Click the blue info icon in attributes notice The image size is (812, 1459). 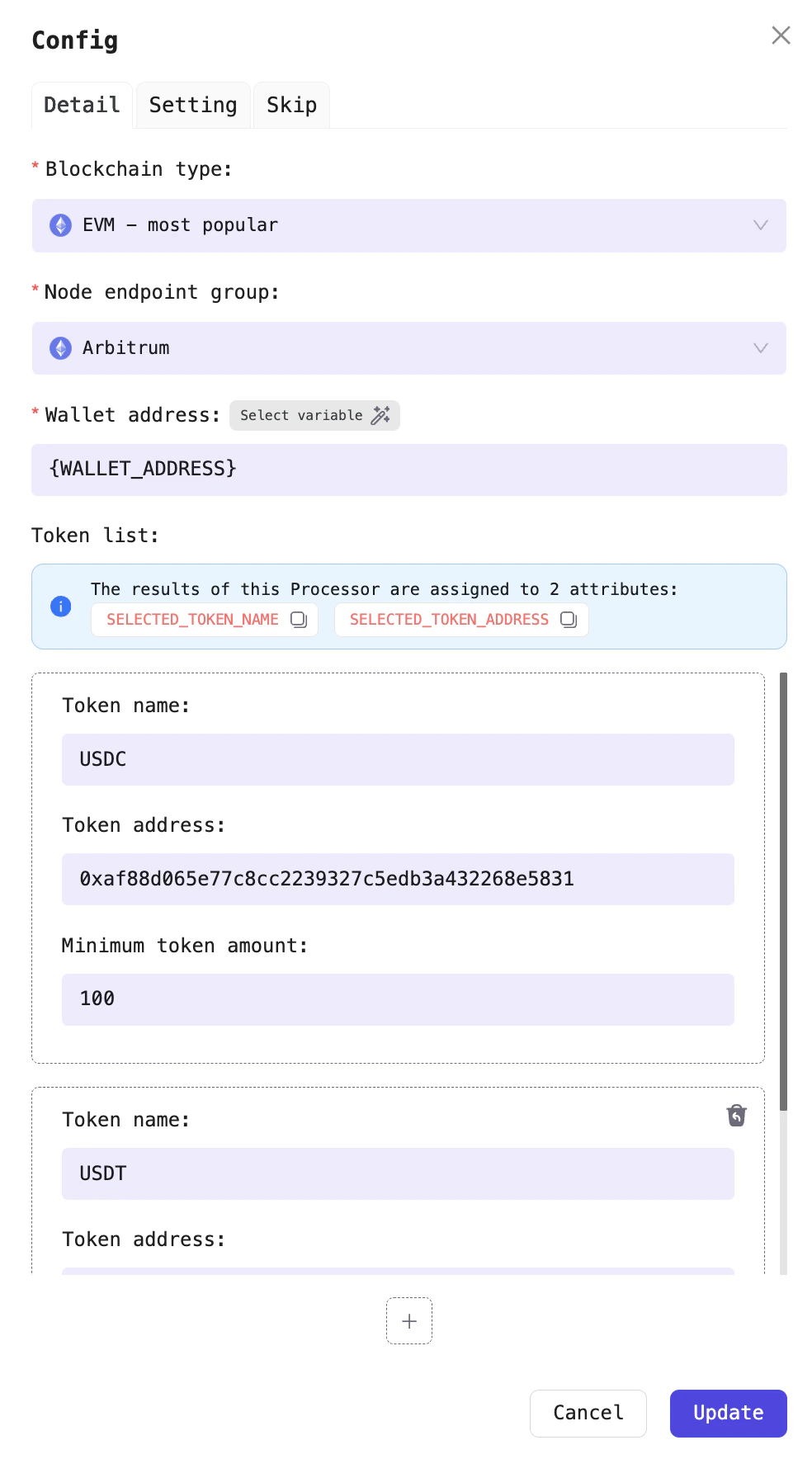[x=59, y=605]
